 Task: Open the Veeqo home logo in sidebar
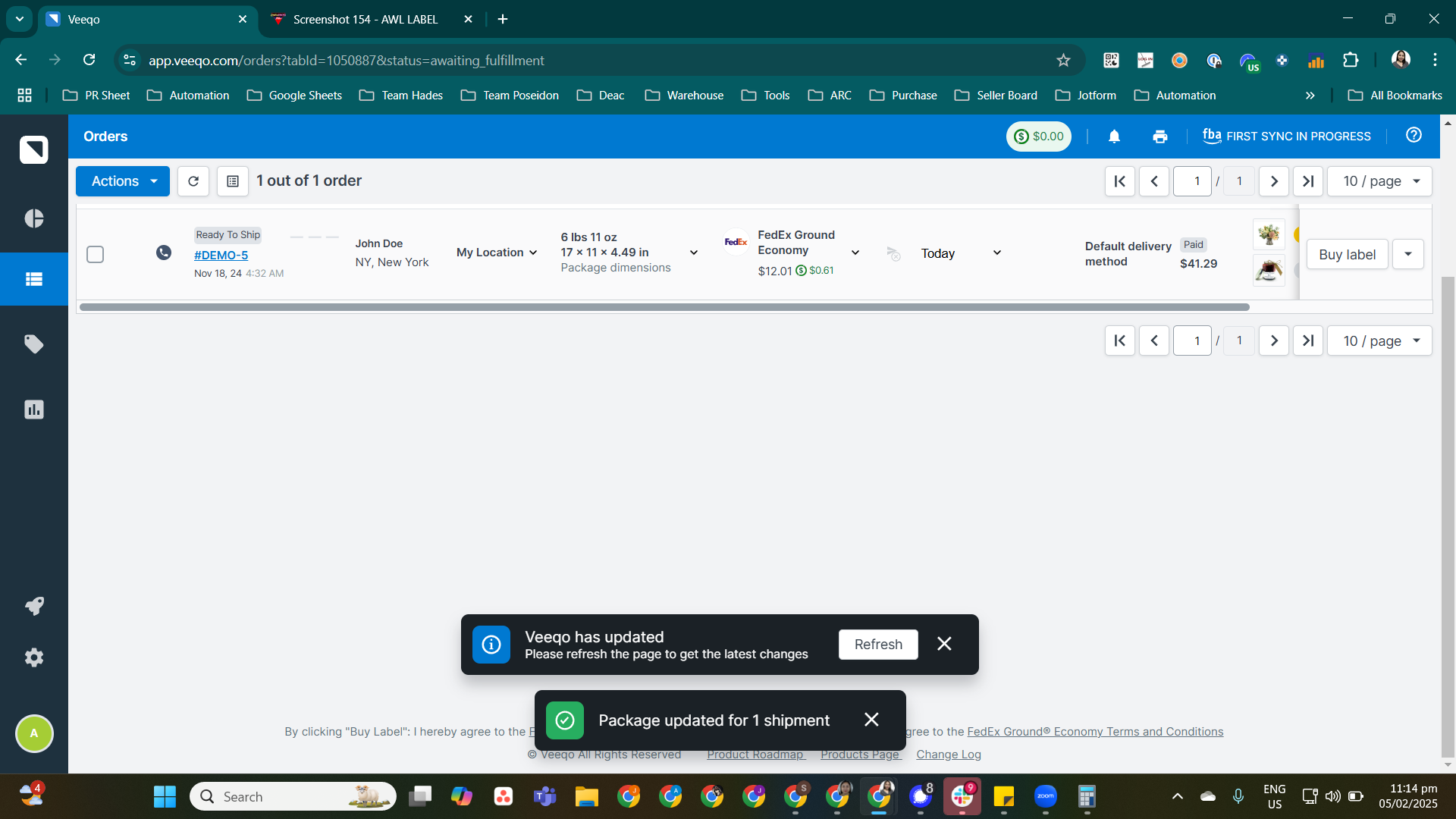click(33, 149)
